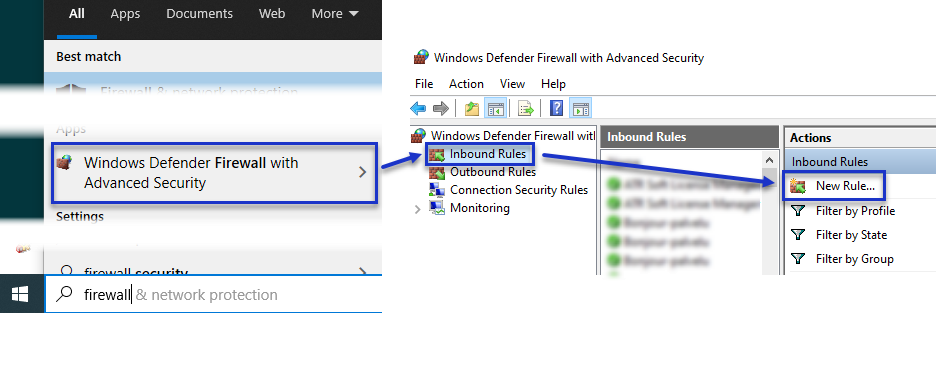Click the Filter by Group funnel icon

coord(798,258)
